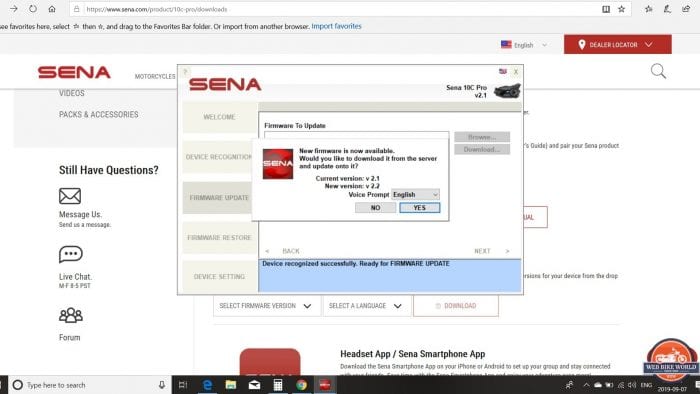Select the Device Setting tab
This screenshot has width=700, height=394.
pyautogui.click(x=219, y=277)
